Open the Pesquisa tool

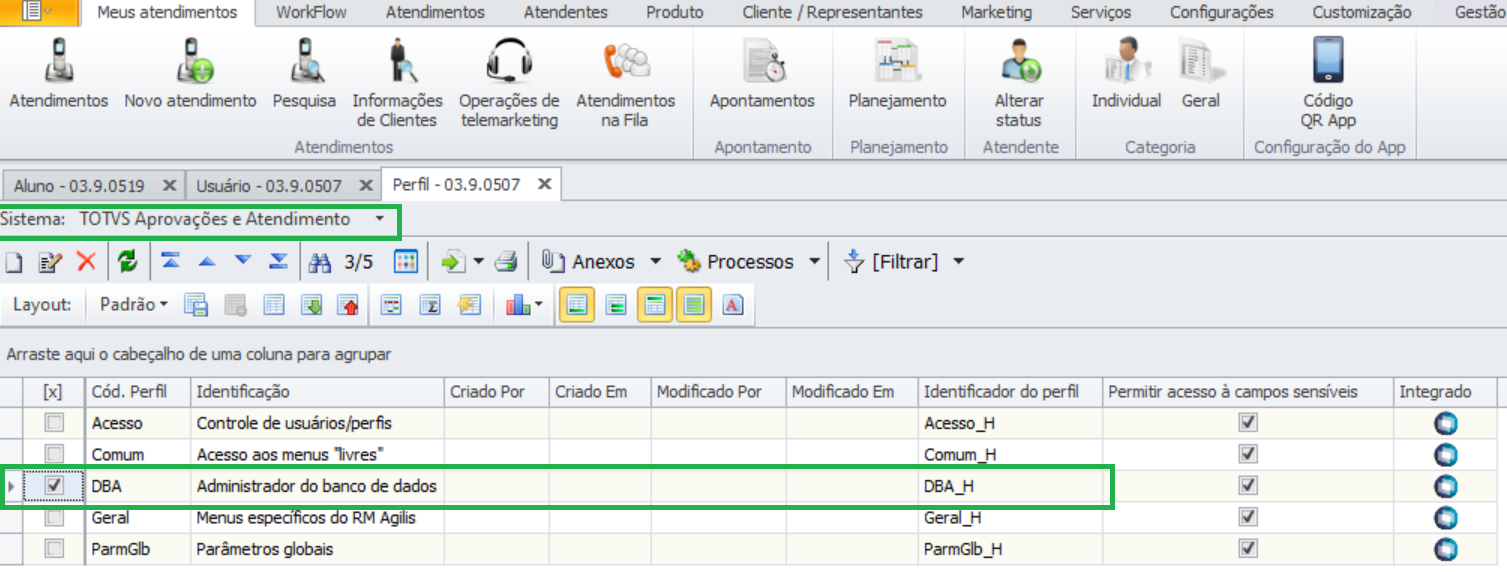(x=304, y=74)
